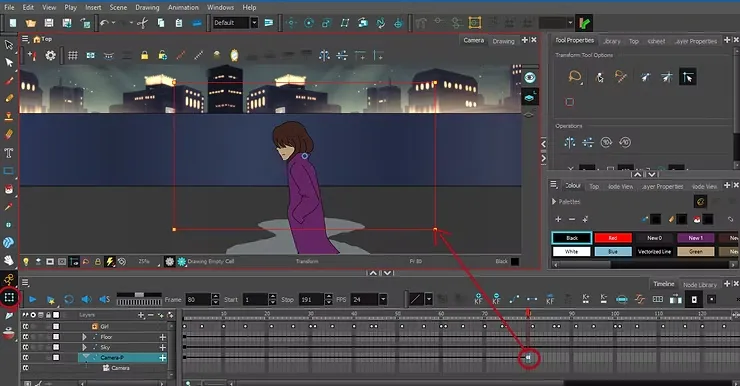Click the yellow padlock Lock icon
Image resolution: width=740 pixels, height=386 pixels.
(144, 56)
